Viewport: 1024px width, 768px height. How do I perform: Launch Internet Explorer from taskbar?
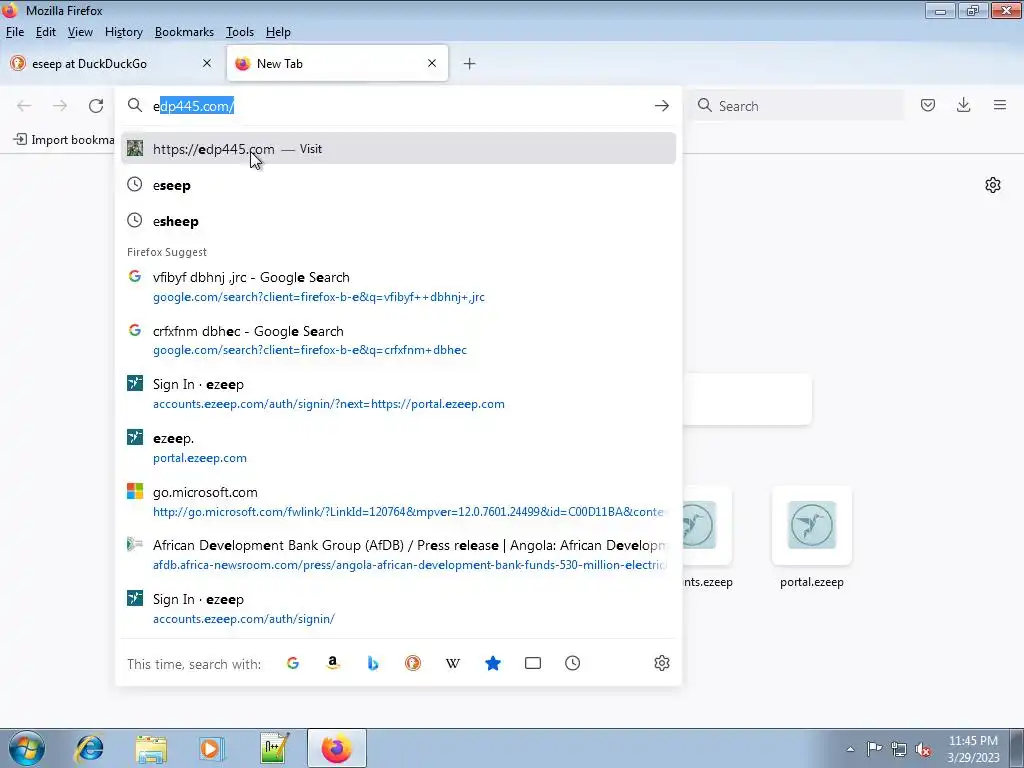point(89,748)
